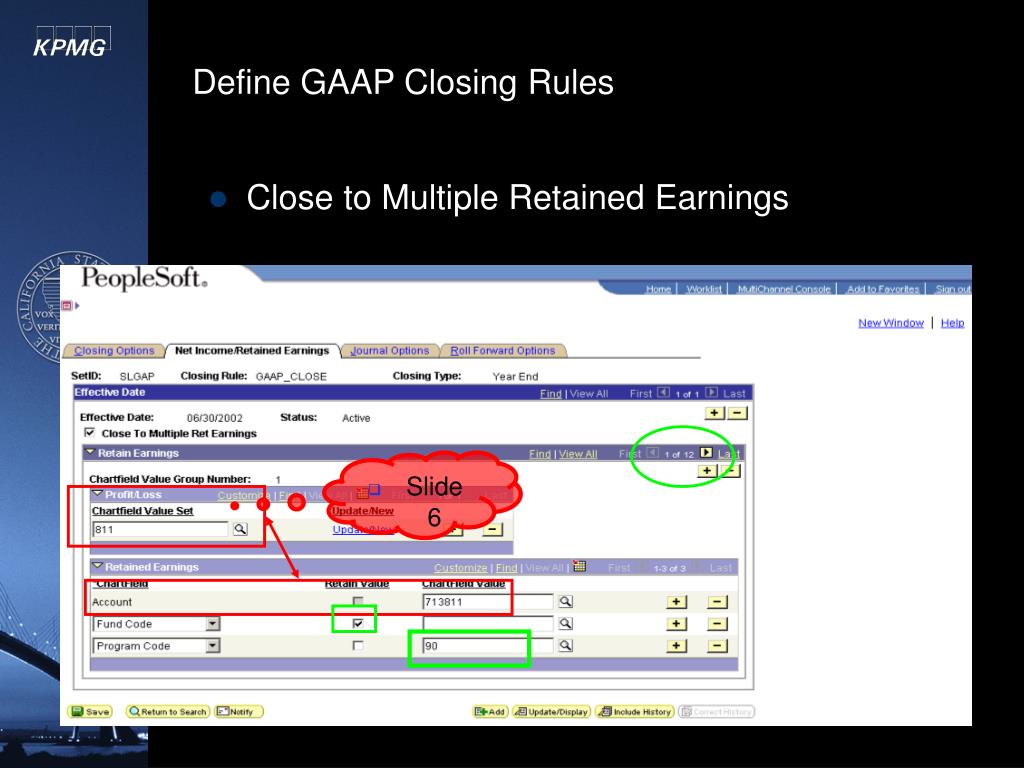
Task: Add a new Effective Date row
Action: point(715,413)
